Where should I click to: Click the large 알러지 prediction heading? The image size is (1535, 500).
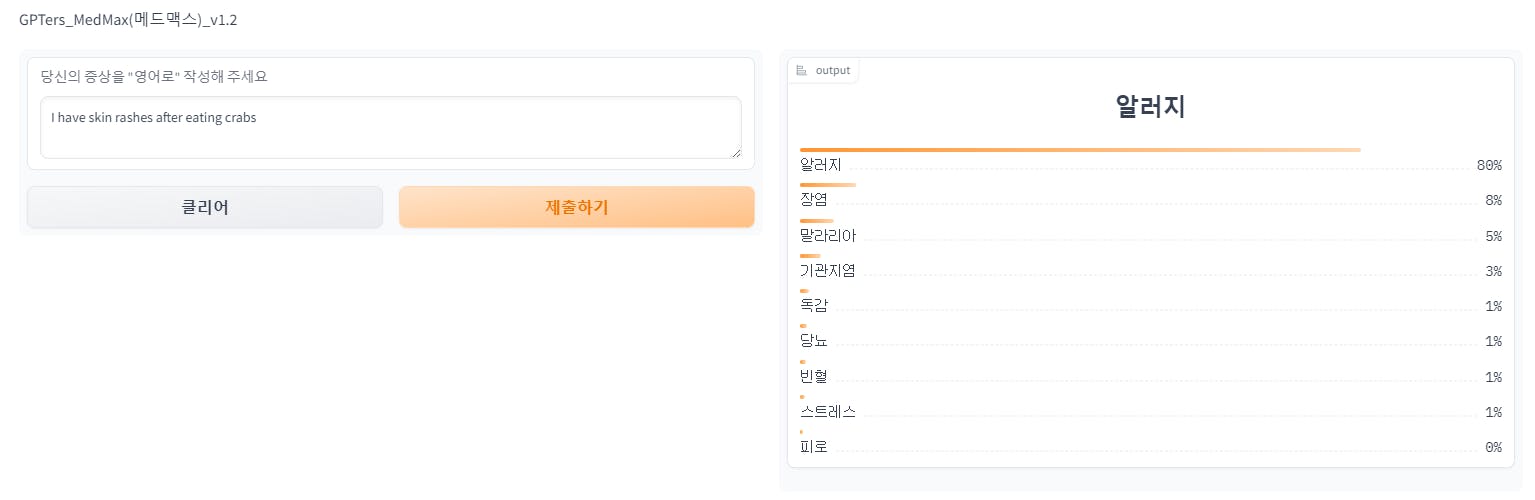click(1150, 107)
